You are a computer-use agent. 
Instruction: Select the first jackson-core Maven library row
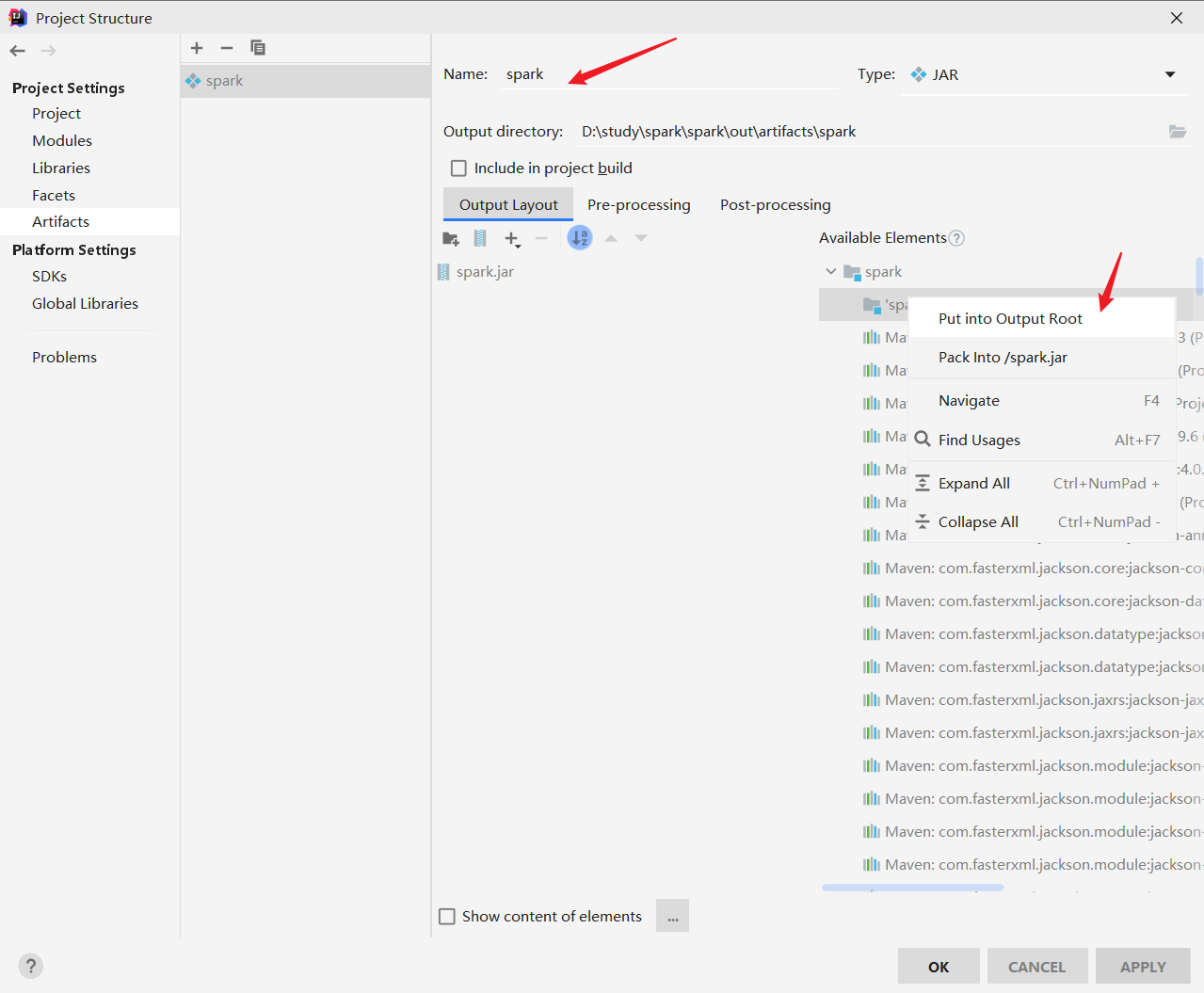tap(1033, 569)
